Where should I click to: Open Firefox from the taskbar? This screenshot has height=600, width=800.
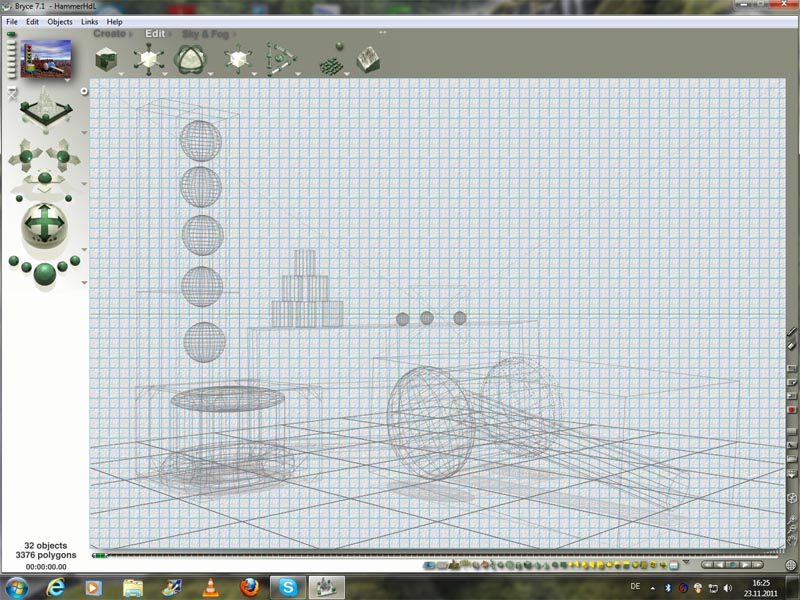point(249,588)
